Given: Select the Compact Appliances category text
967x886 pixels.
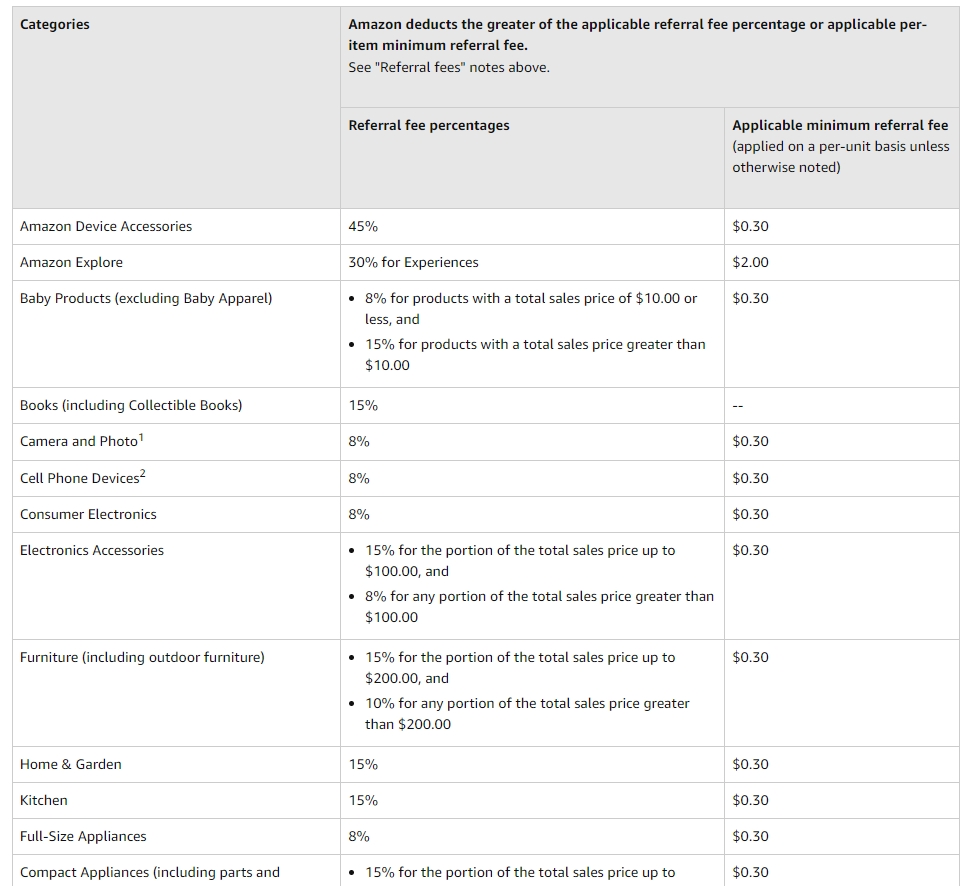Looking at the screenshot, I should point(149,872).
